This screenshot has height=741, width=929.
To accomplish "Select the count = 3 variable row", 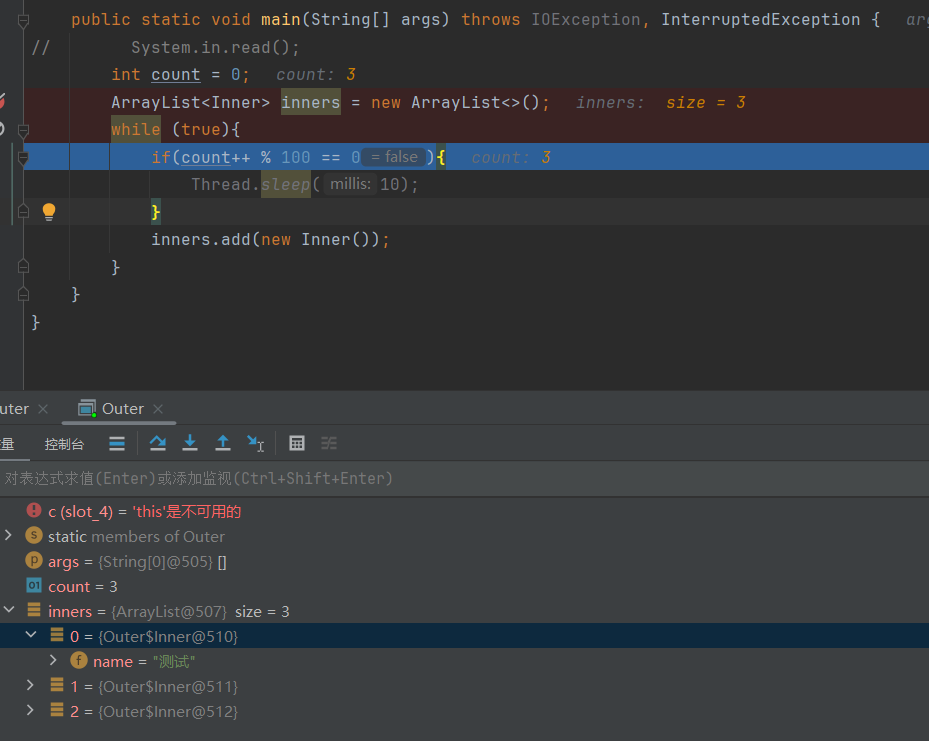I will point(464,586).
